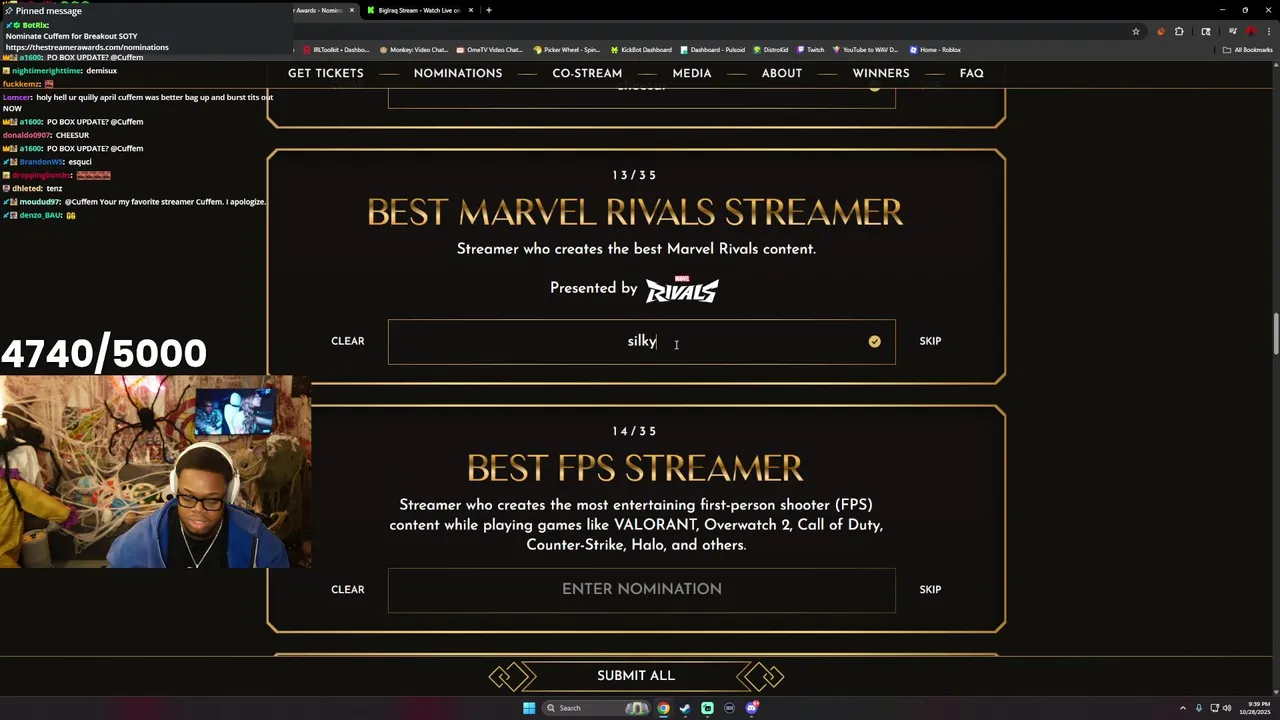Screen dimensions: 1280x720
Task: Open Google Chrome from the taskbar
Action: click(663, 708)
